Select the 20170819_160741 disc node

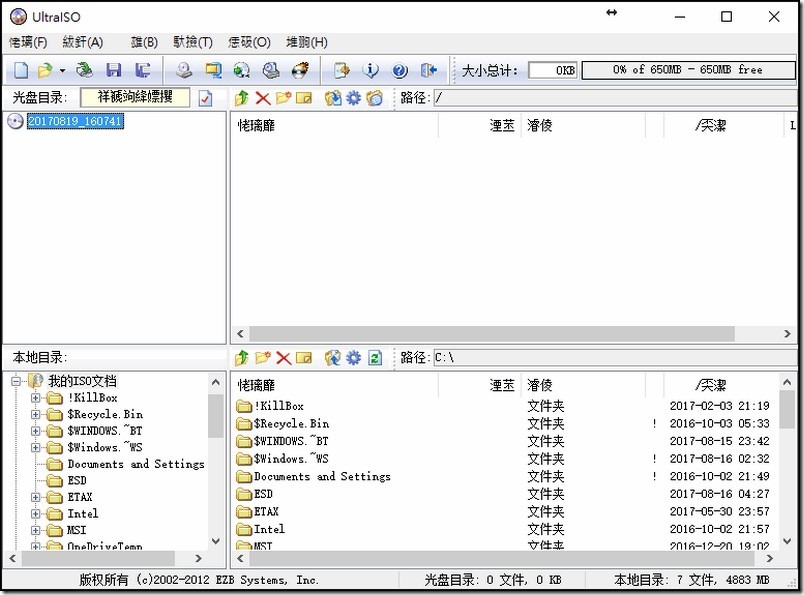(x=75, y=121)
